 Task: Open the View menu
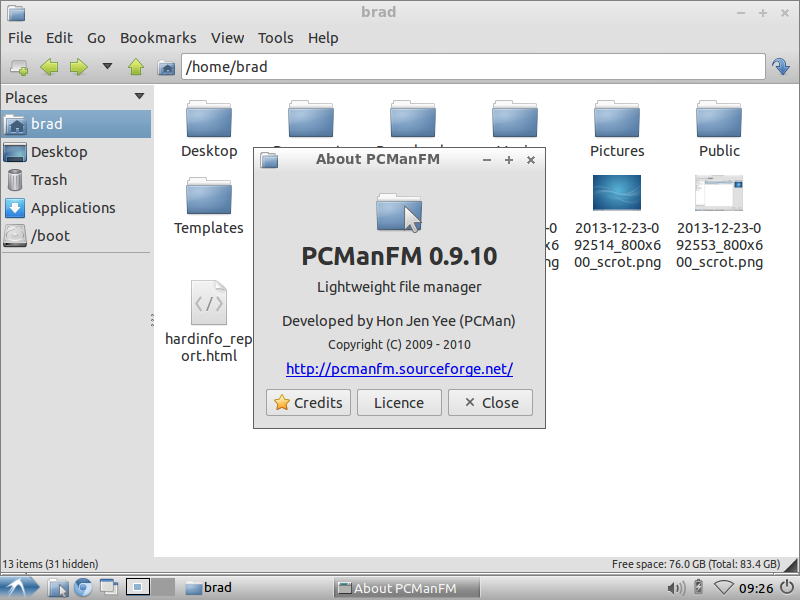[228, 38]
